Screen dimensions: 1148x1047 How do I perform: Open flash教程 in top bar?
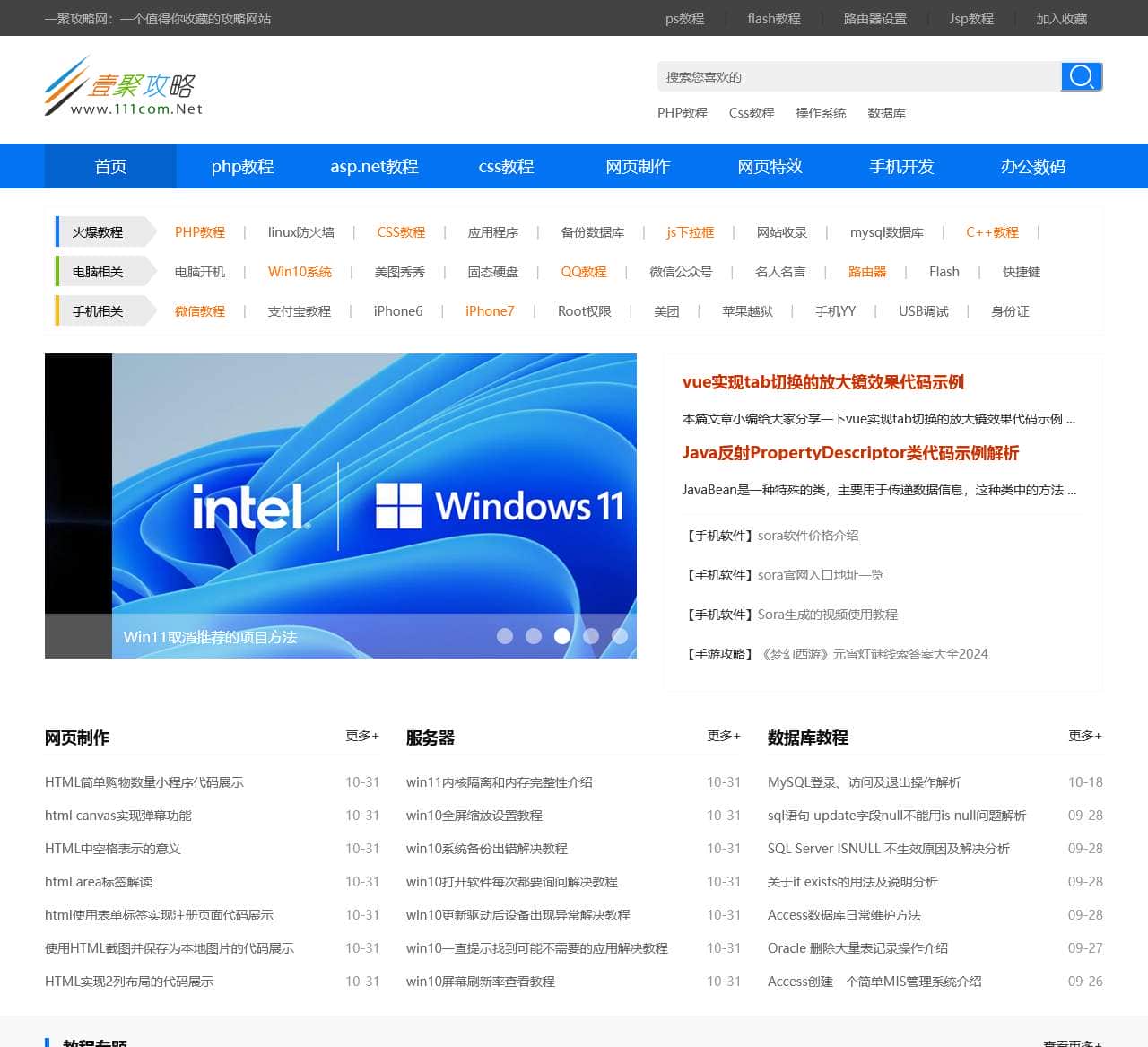point(773,18)
